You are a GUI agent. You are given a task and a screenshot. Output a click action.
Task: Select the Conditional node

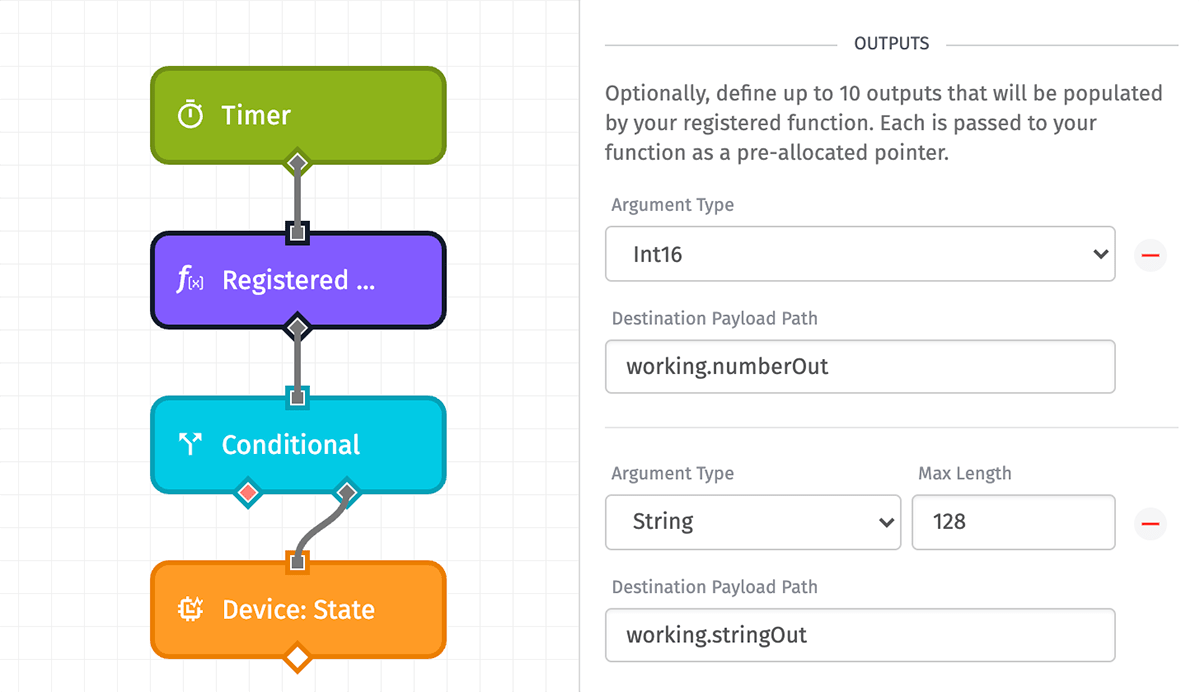click(x=298, y=445)
